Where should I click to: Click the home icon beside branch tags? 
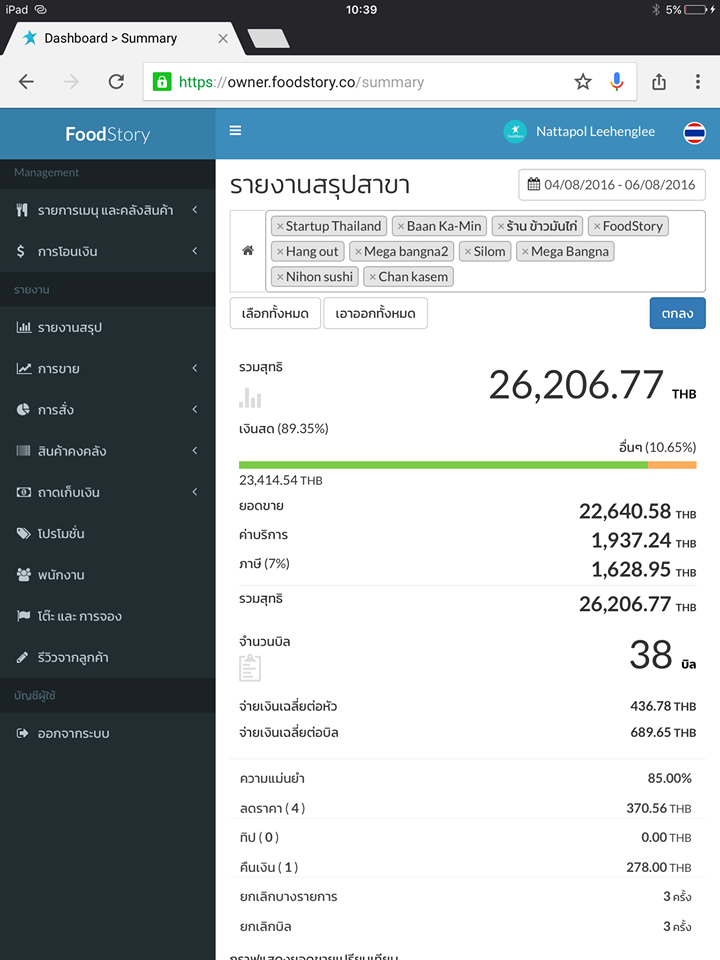click(248, 250)
